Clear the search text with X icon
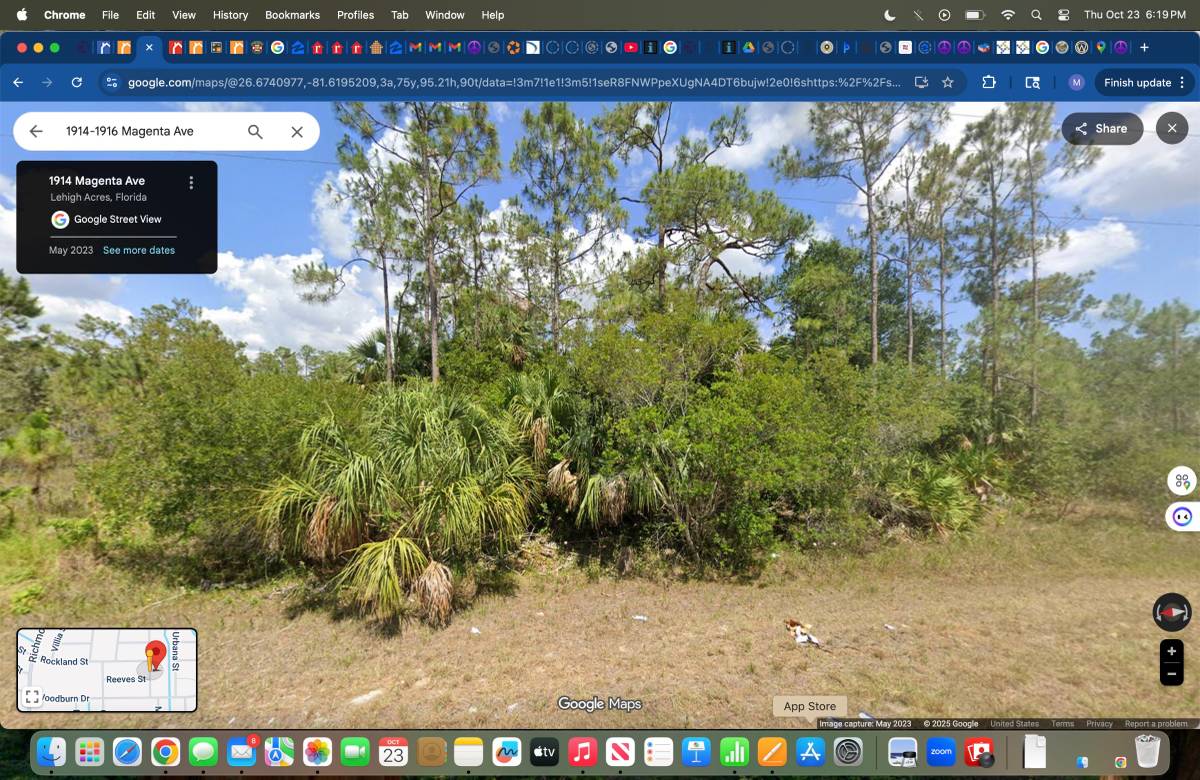The height and width of the screenshot is (780, 1200). tap(297, 131)
